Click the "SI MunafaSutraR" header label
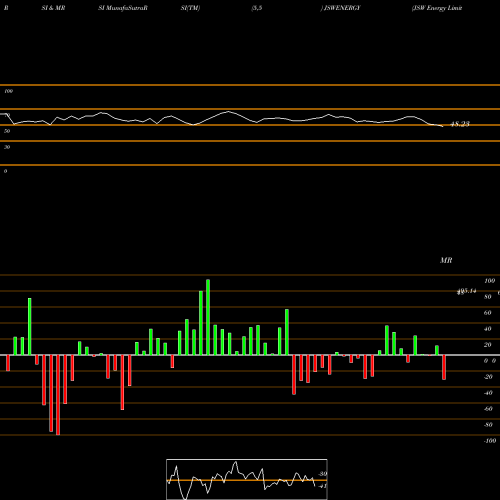 (123, 8)
